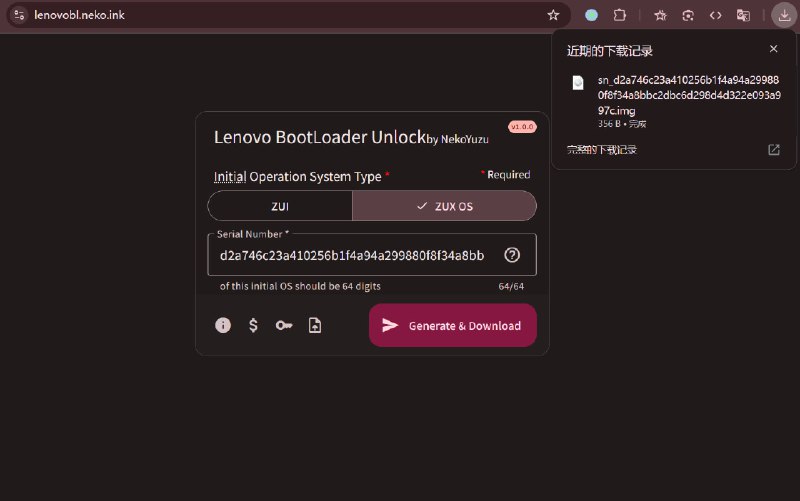Open site information icon left of URL
800x501 pixels.
[19, 15]
